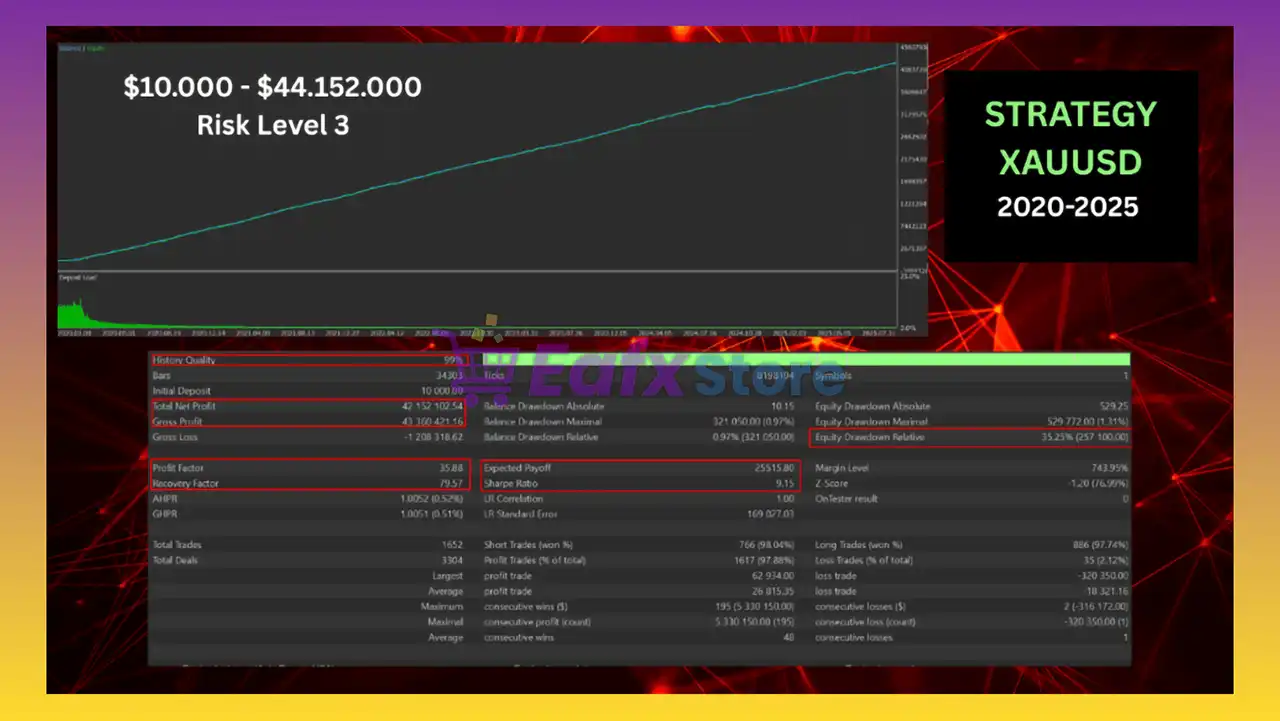
Task: Select the Expected Payoff row
Action: [640, 468]
